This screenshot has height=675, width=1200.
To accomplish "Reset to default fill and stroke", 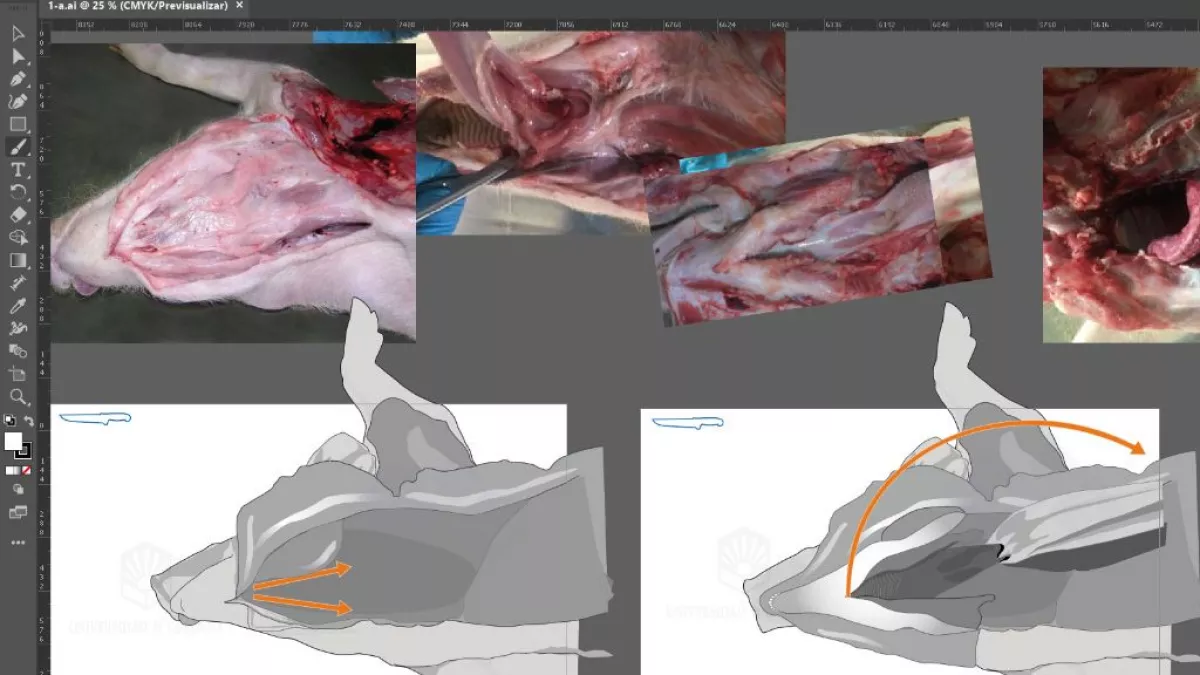I will [x=8, y=421].
